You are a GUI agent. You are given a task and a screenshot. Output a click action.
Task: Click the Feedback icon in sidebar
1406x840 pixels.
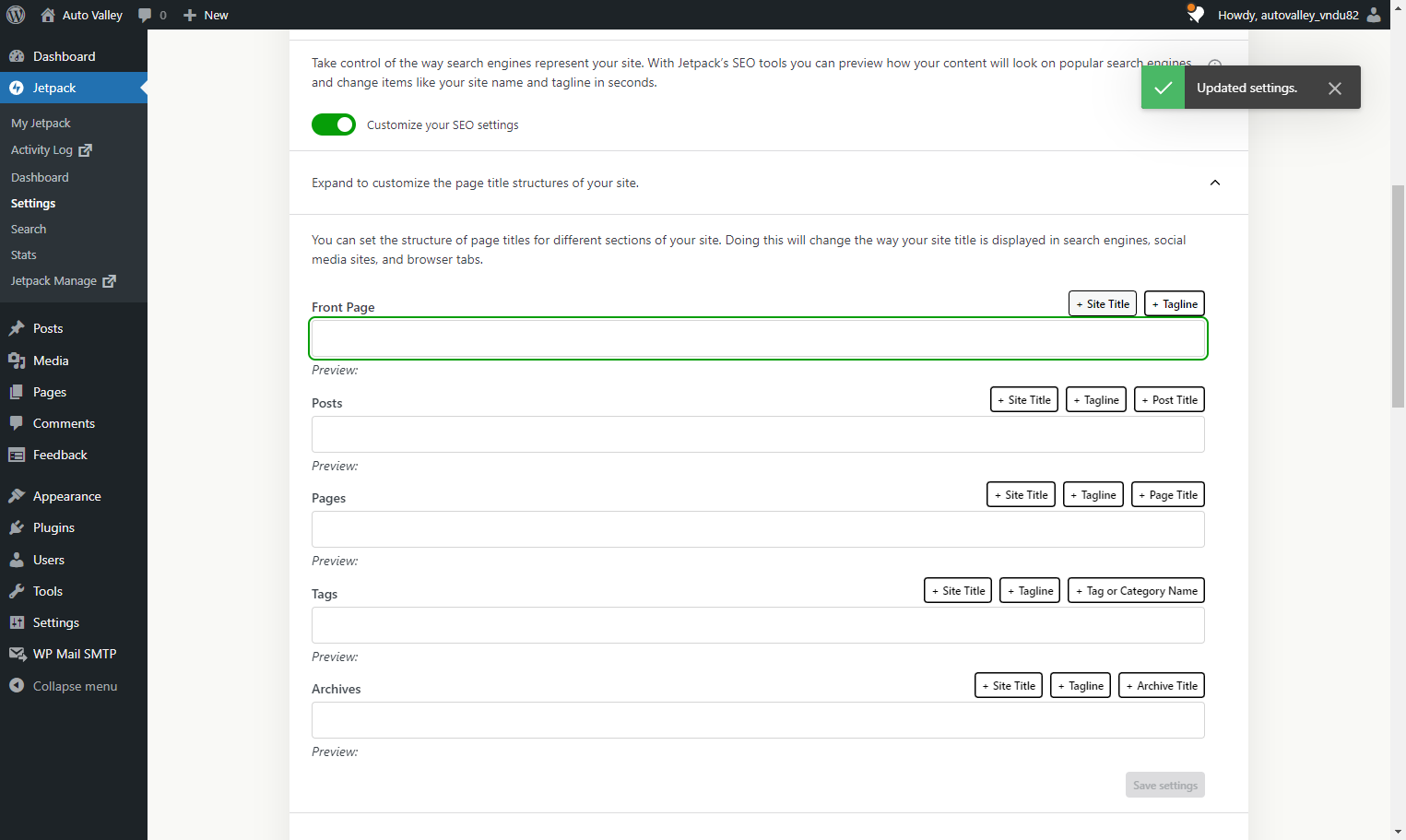click(x=17, y=455)
